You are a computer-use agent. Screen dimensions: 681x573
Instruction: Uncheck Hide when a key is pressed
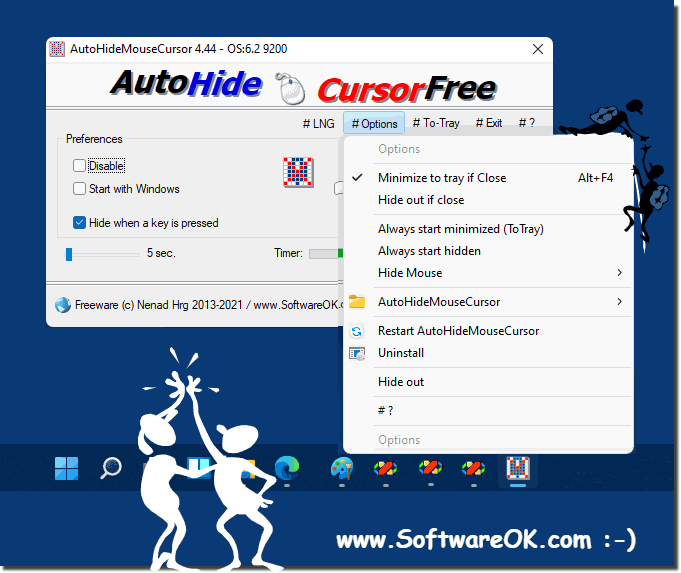coord(79,222)
